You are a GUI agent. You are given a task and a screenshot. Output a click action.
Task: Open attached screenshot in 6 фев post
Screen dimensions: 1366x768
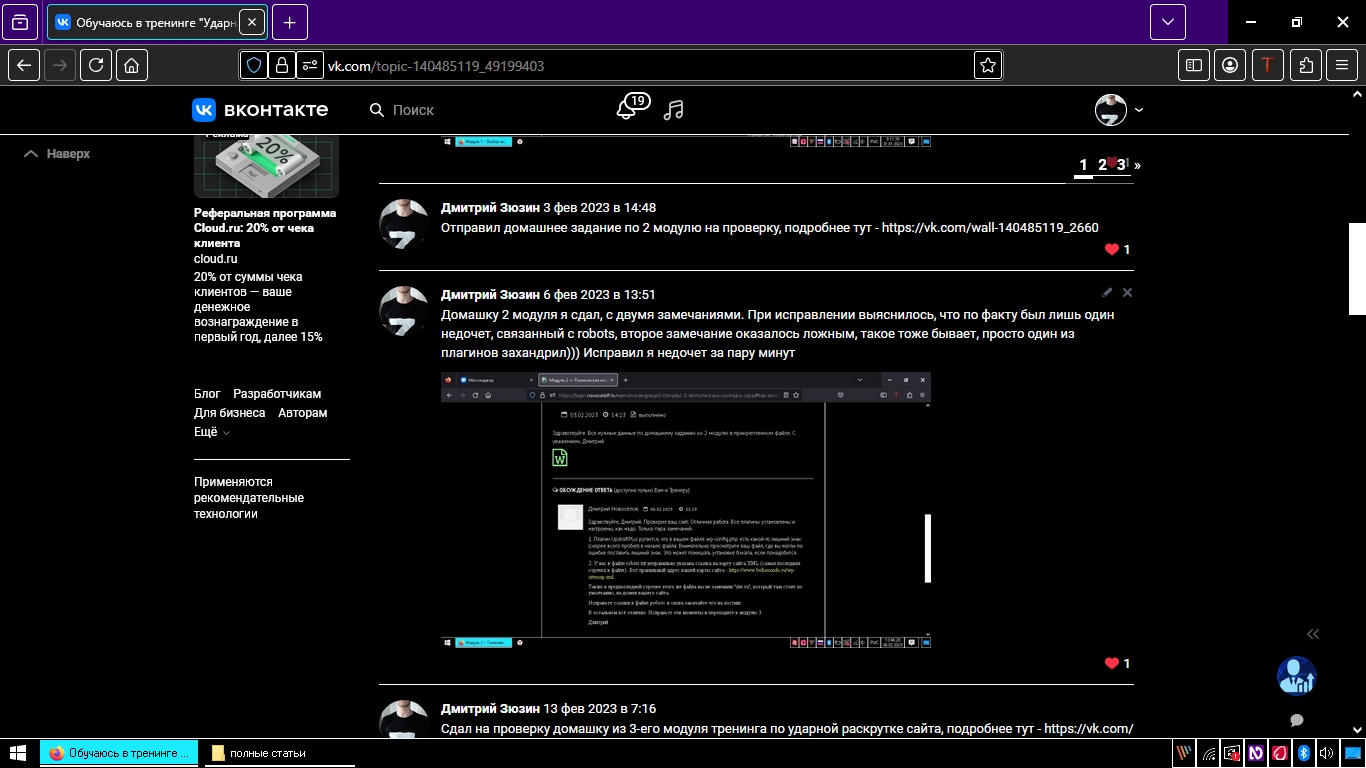[686, 510]
